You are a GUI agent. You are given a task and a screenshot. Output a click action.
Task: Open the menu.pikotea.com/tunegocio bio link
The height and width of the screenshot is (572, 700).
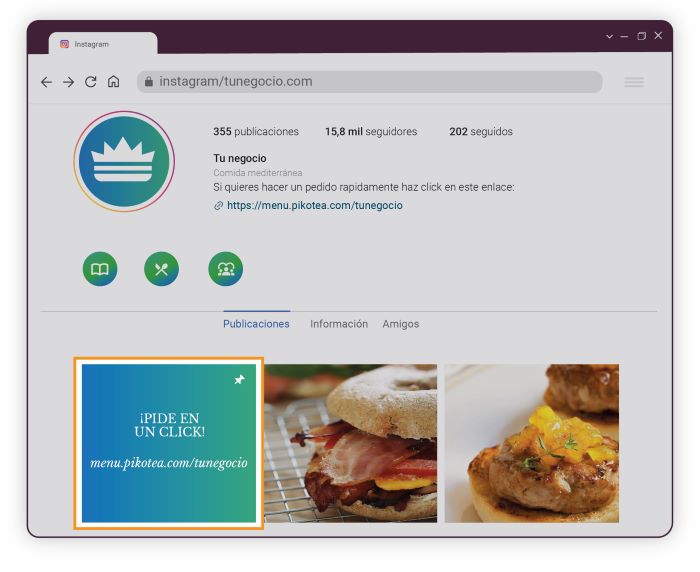[315, 205]
